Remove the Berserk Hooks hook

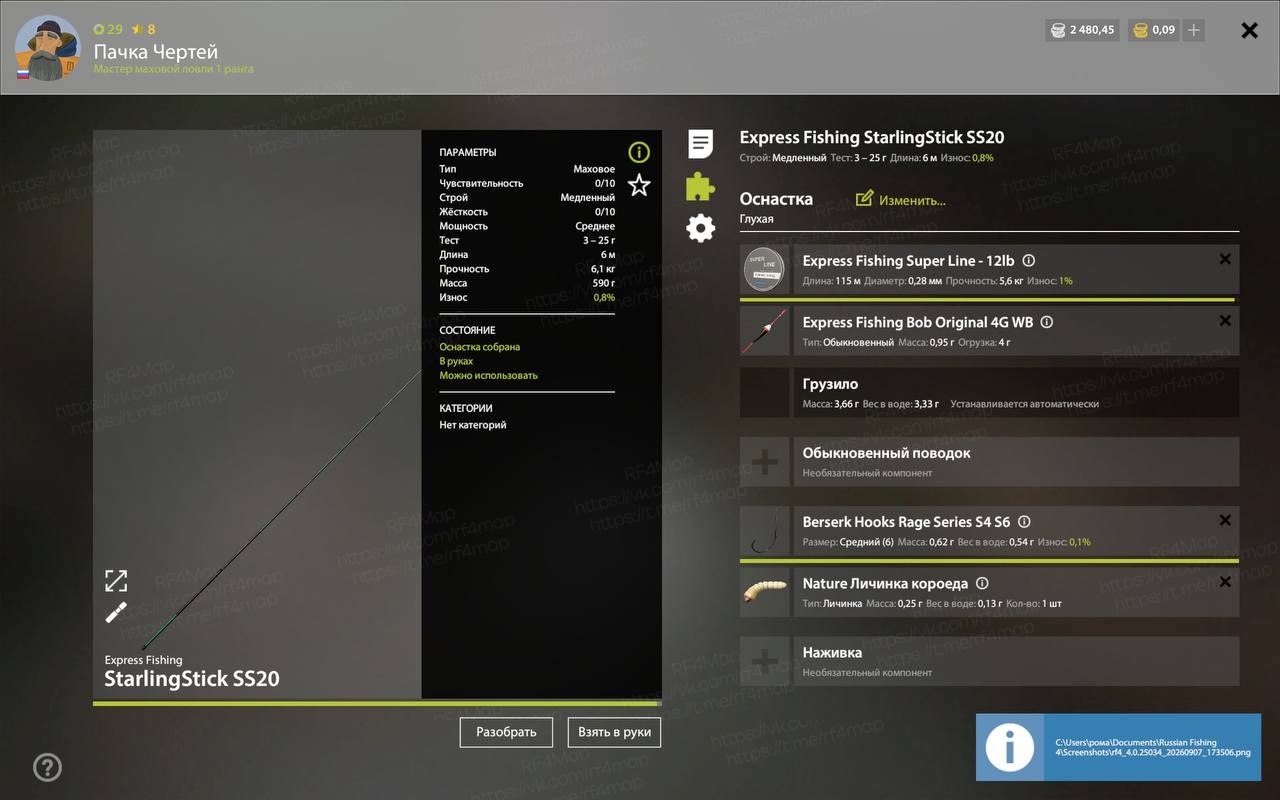1225,520
